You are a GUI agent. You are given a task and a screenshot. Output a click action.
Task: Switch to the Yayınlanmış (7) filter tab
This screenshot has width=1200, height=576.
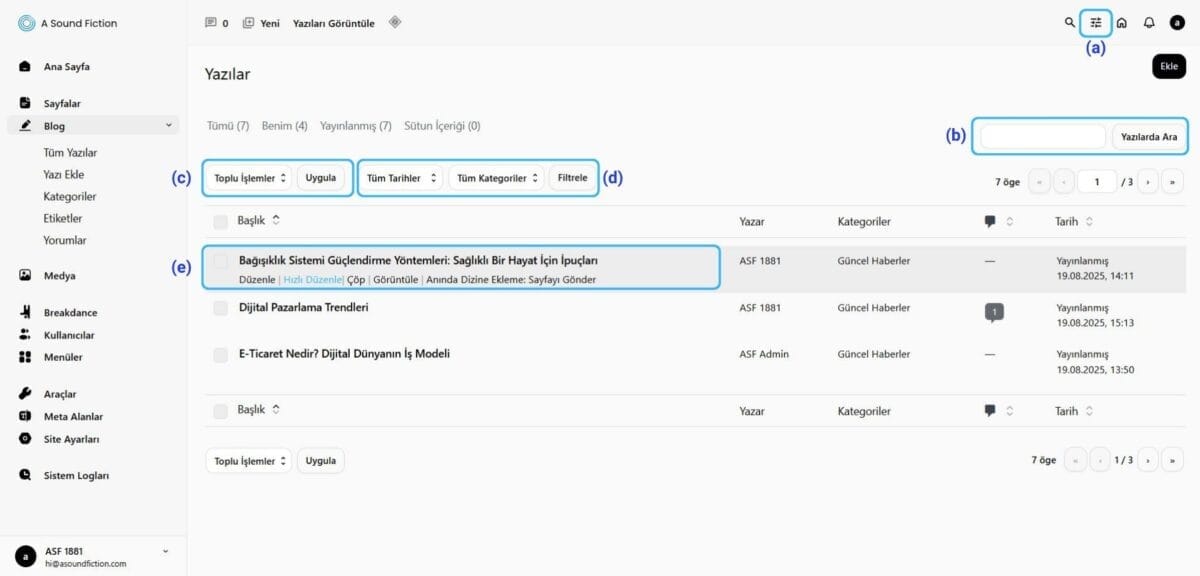click(355, 126)
